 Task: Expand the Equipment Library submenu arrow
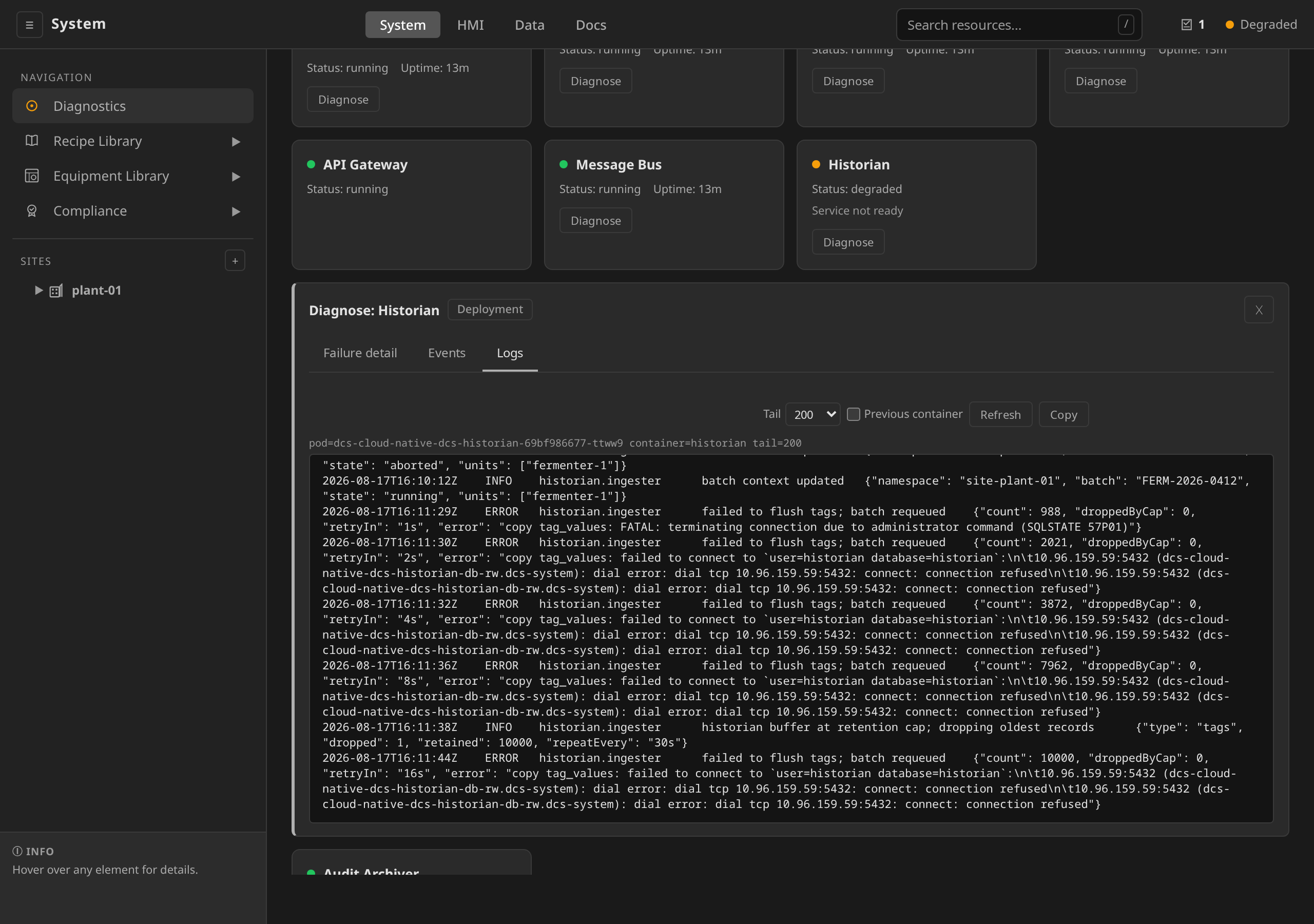pos(235,176)
